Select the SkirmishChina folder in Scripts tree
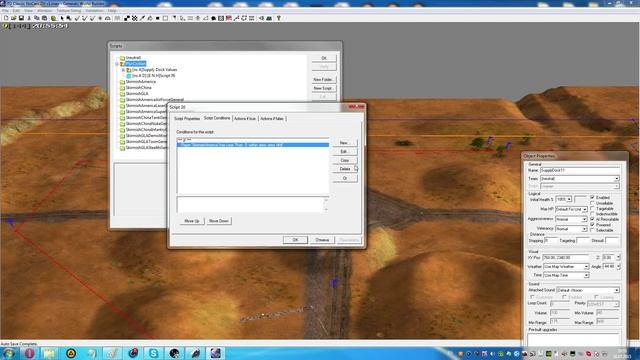This screenshot has height=360, width=640. pyautogui.click(x=138, y=88)
